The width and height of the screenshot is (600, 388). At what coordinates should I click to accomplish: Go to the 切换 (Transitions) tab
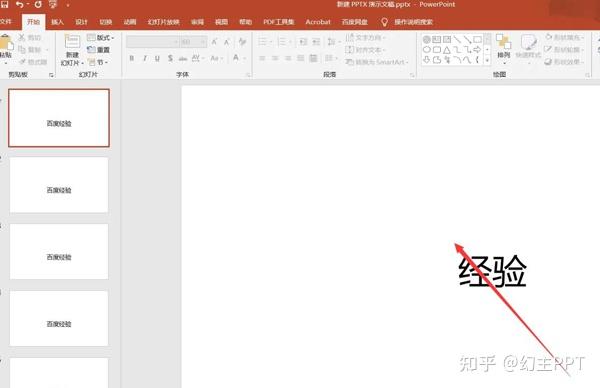click(106, 22)
